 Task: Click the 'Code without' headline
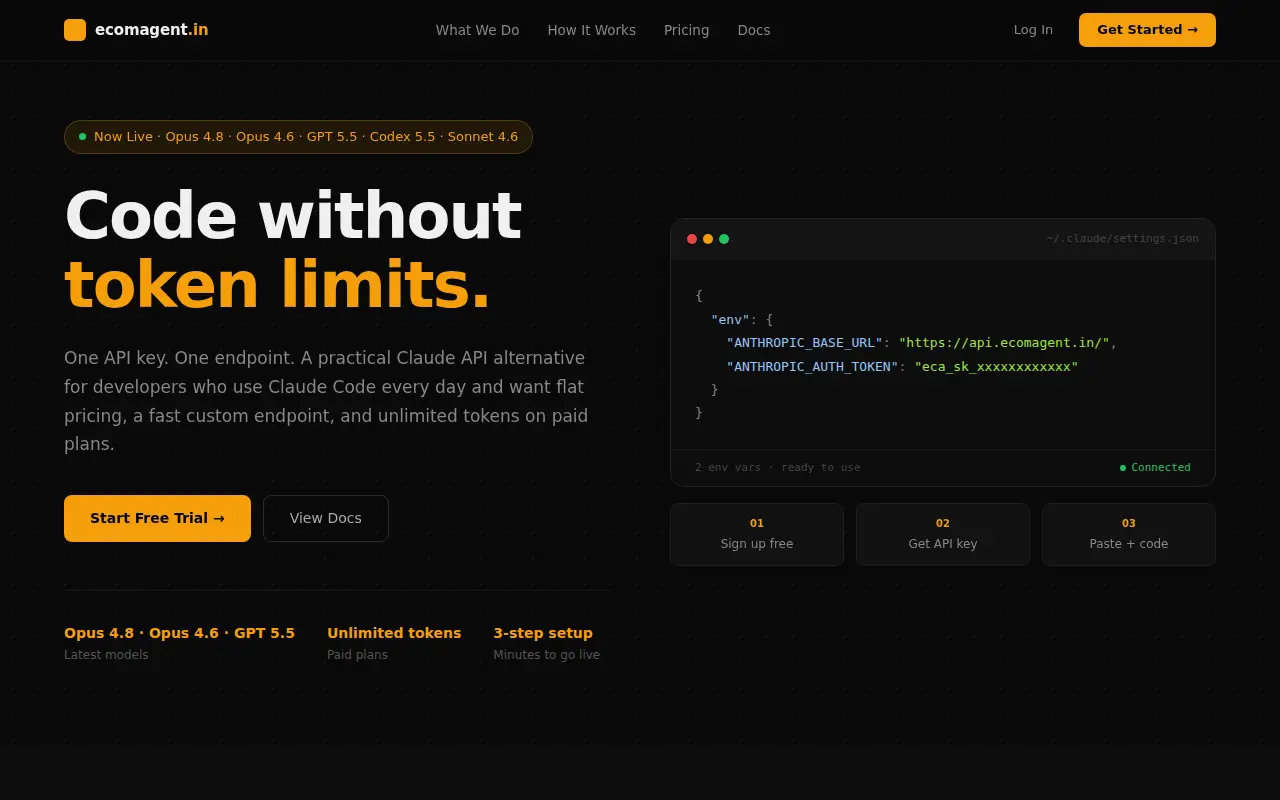[293, 216]
